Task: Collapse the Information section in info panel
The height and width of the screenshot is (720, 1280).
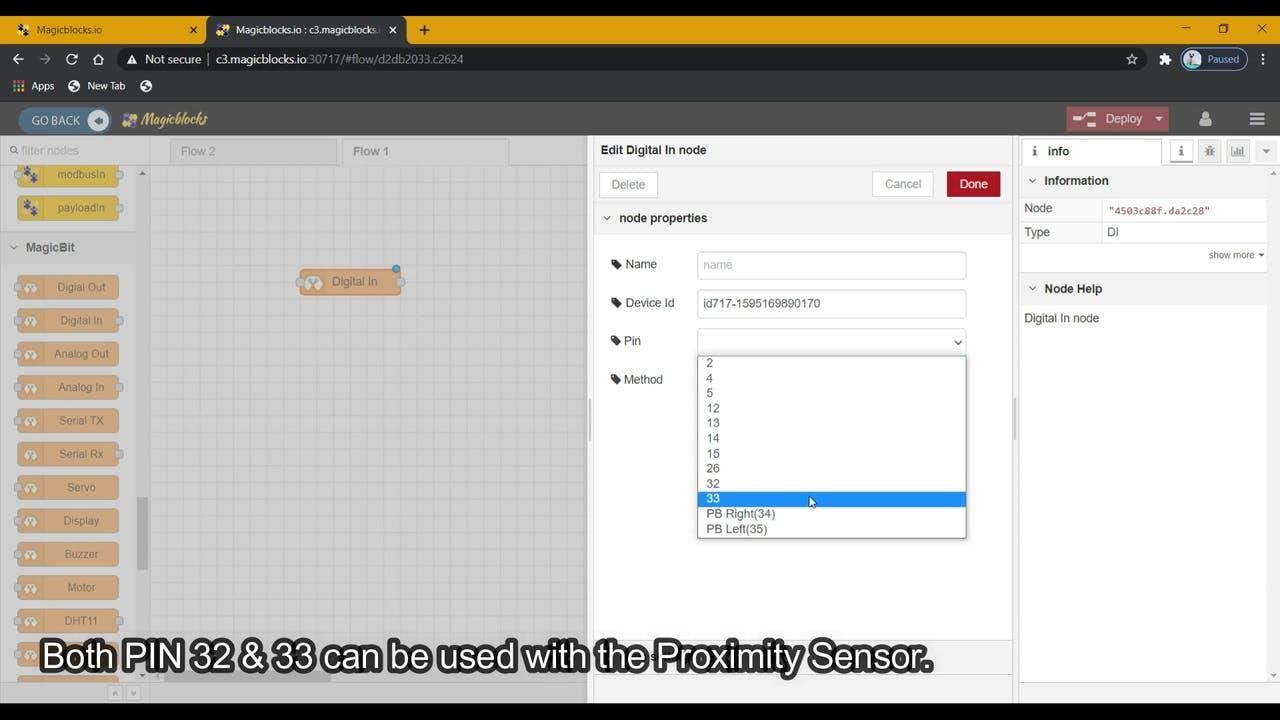Action: coord(1033,180)
